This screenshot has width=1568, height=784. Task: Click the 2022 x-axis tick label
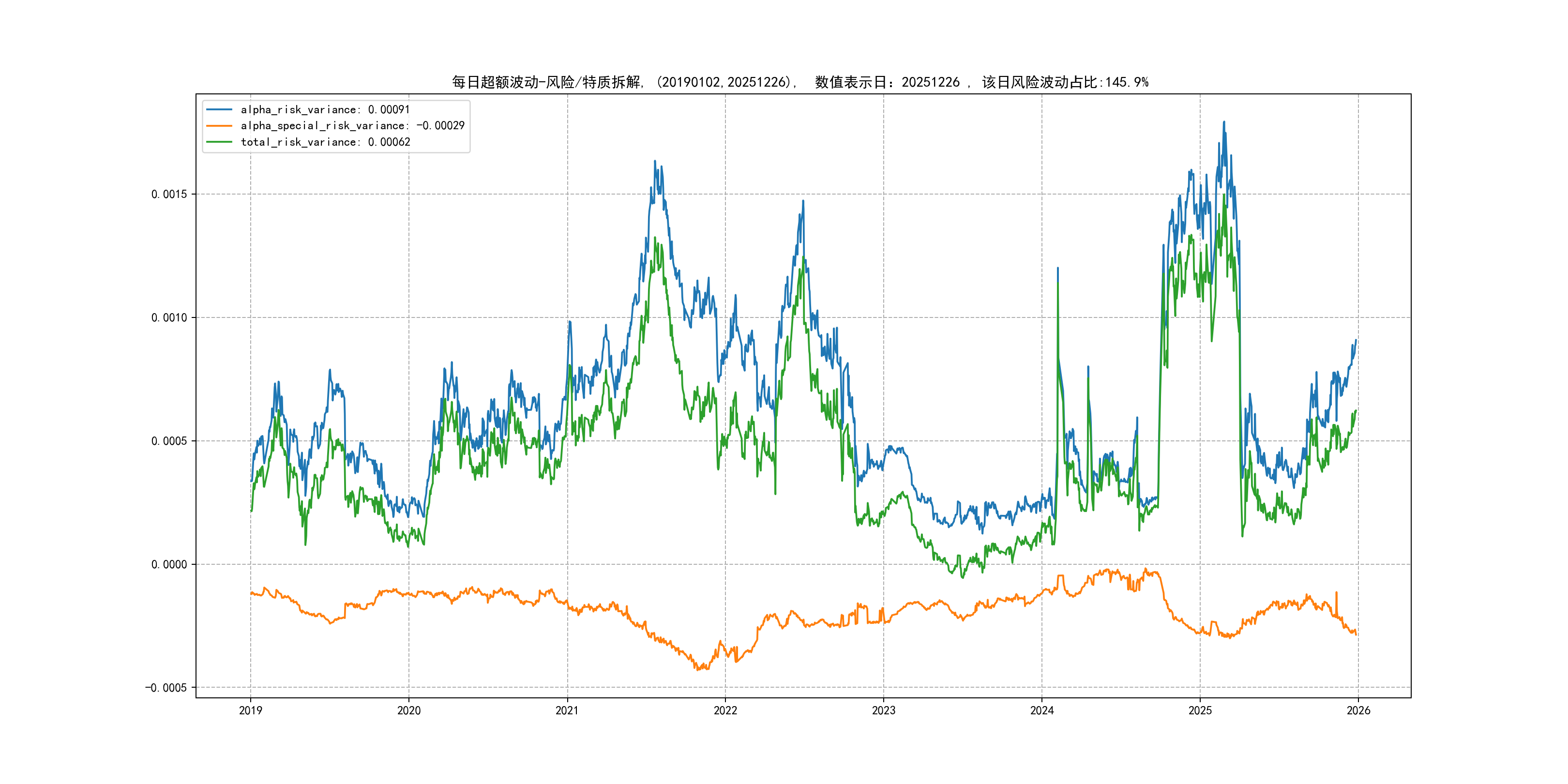[725, 710]
